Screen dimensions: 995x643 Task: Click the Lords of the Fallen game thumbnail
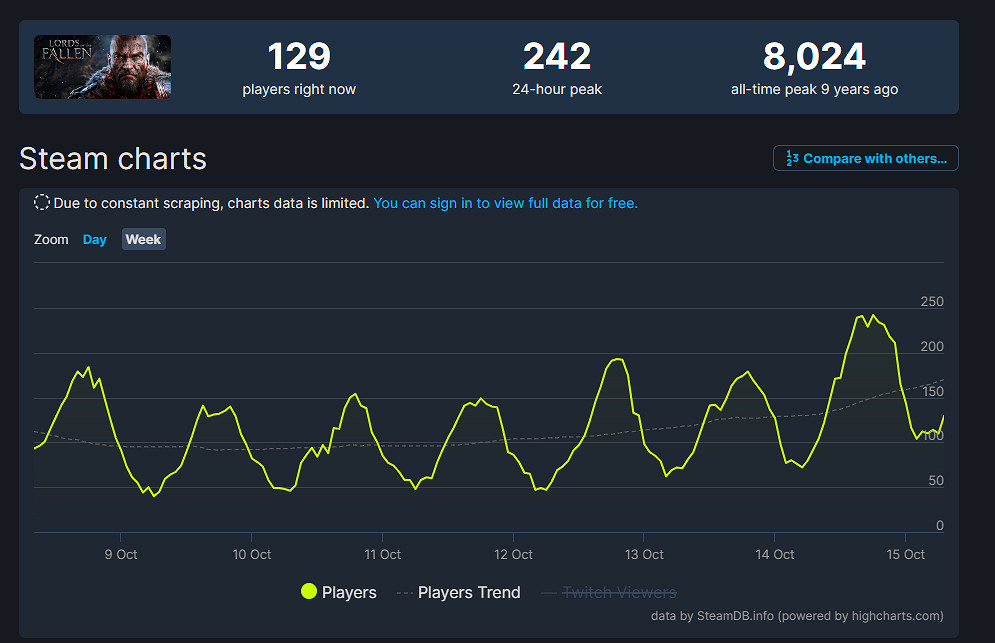coord(102,67)
